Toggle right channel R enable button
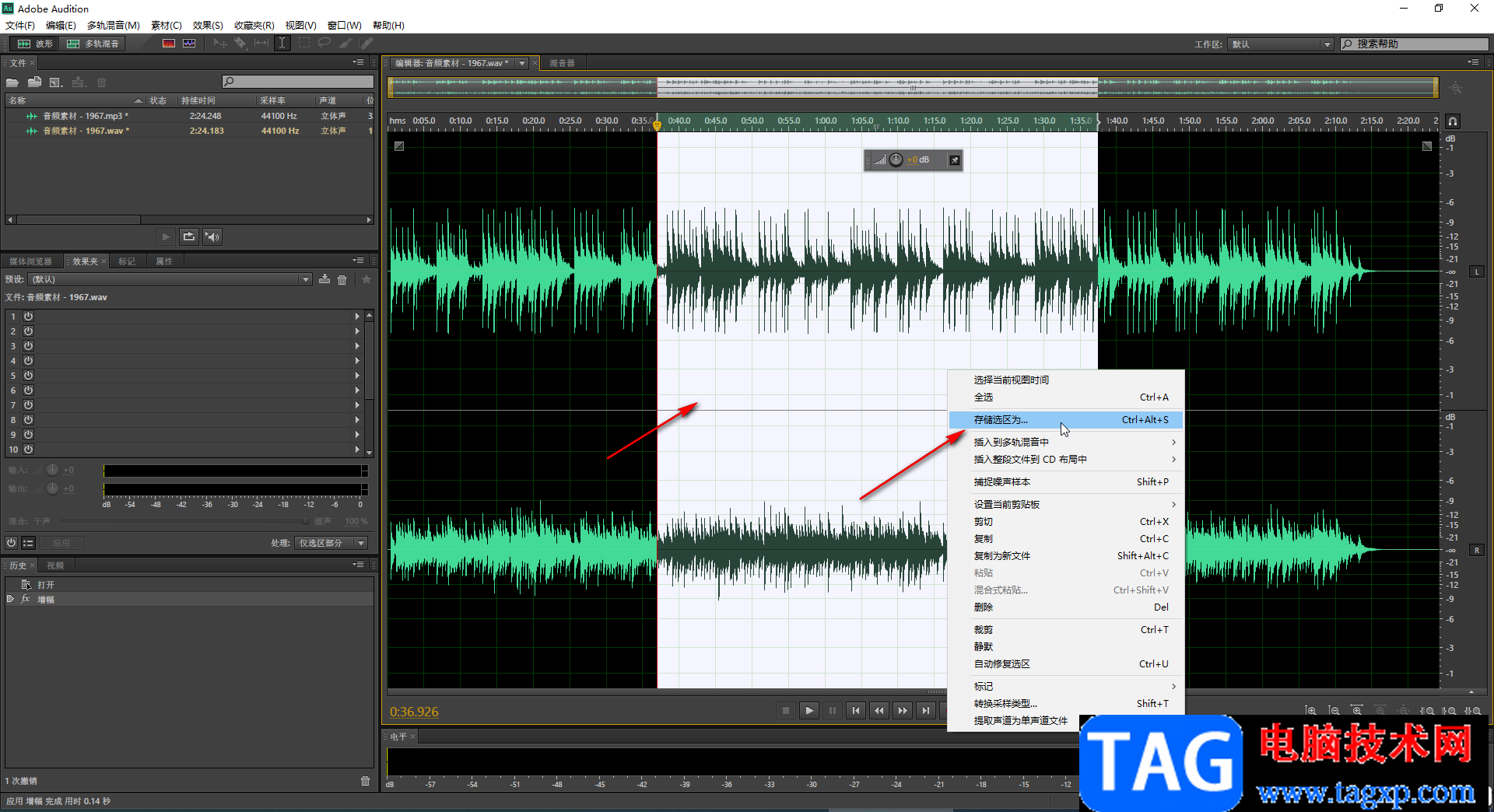1494x812 pixels. 1477,550
